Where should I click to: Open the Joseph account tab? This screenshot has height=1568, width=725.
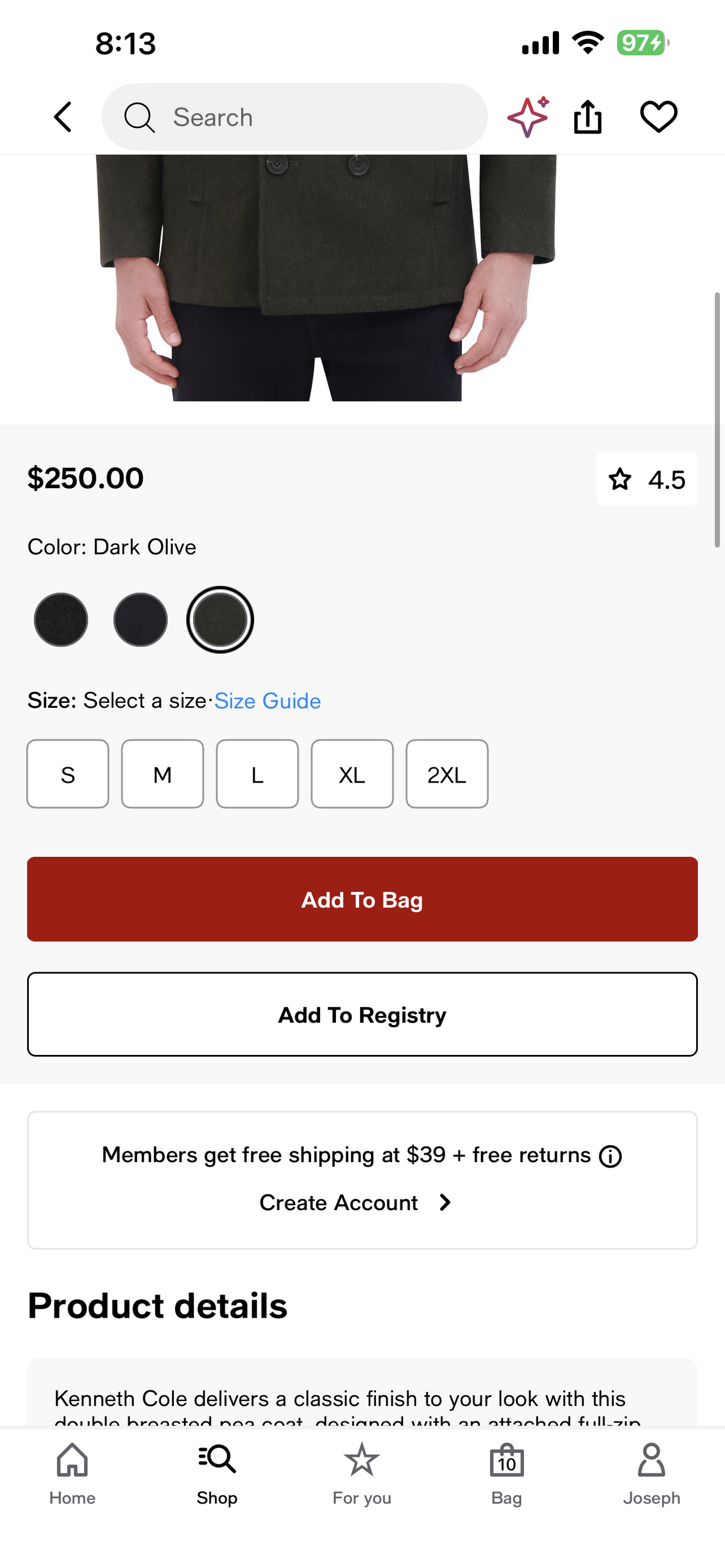[651, 1473]
